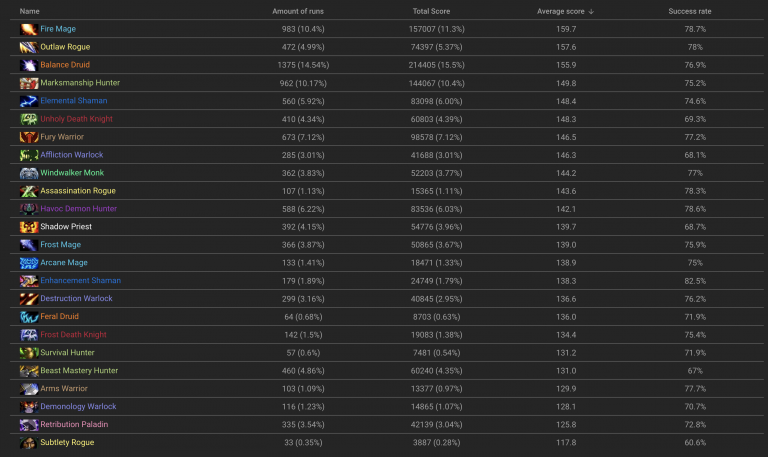Select the Beast Mastery Hunter row name

79,371
